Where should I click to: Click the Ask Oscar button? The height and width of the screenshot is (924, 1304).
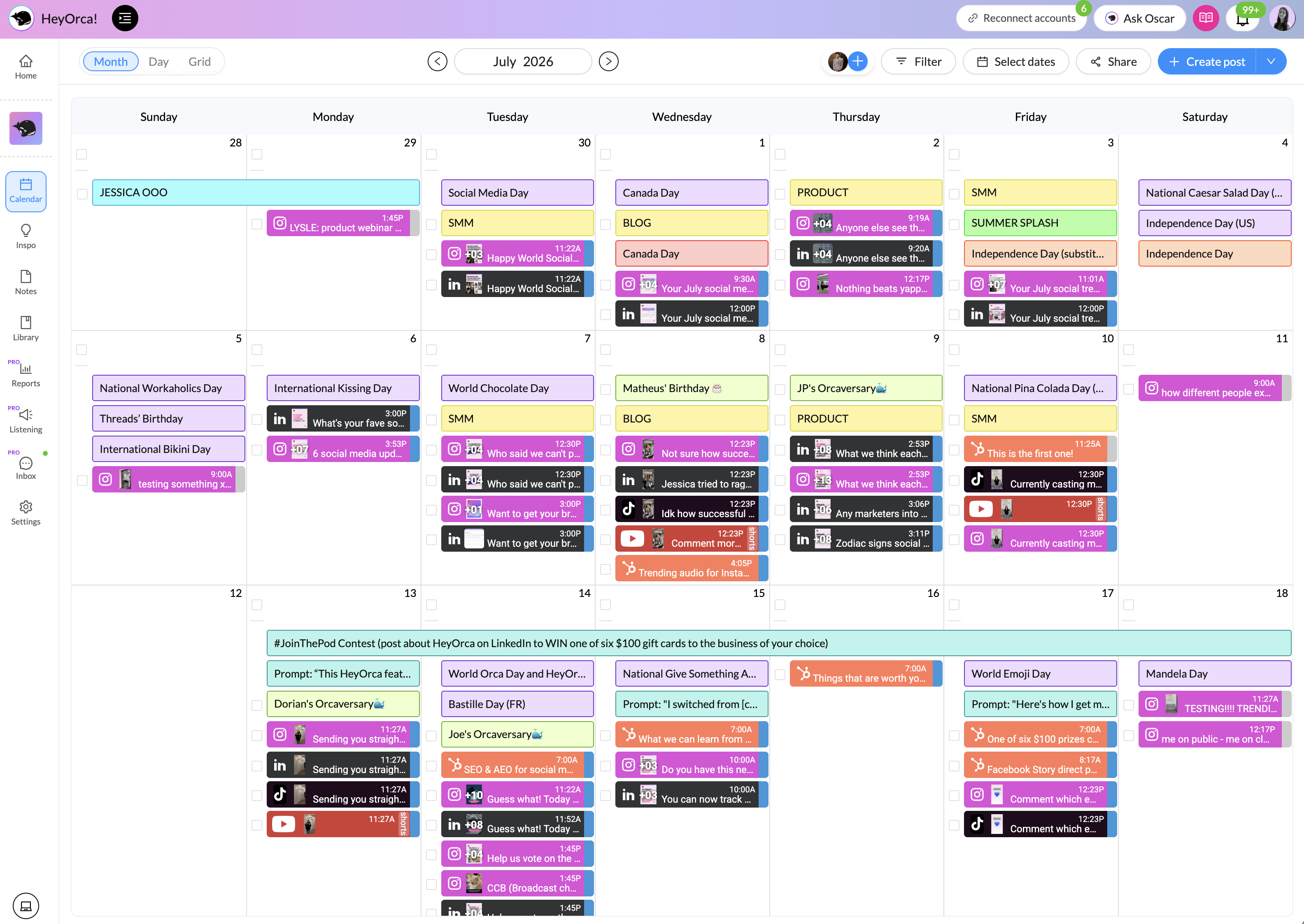[x=1139, y=18]
